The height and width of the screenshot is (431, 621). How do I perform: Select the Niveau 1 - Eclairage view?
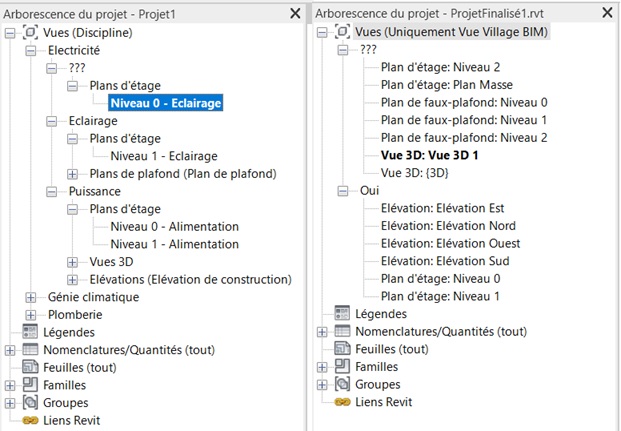click(x=164, y=156)
